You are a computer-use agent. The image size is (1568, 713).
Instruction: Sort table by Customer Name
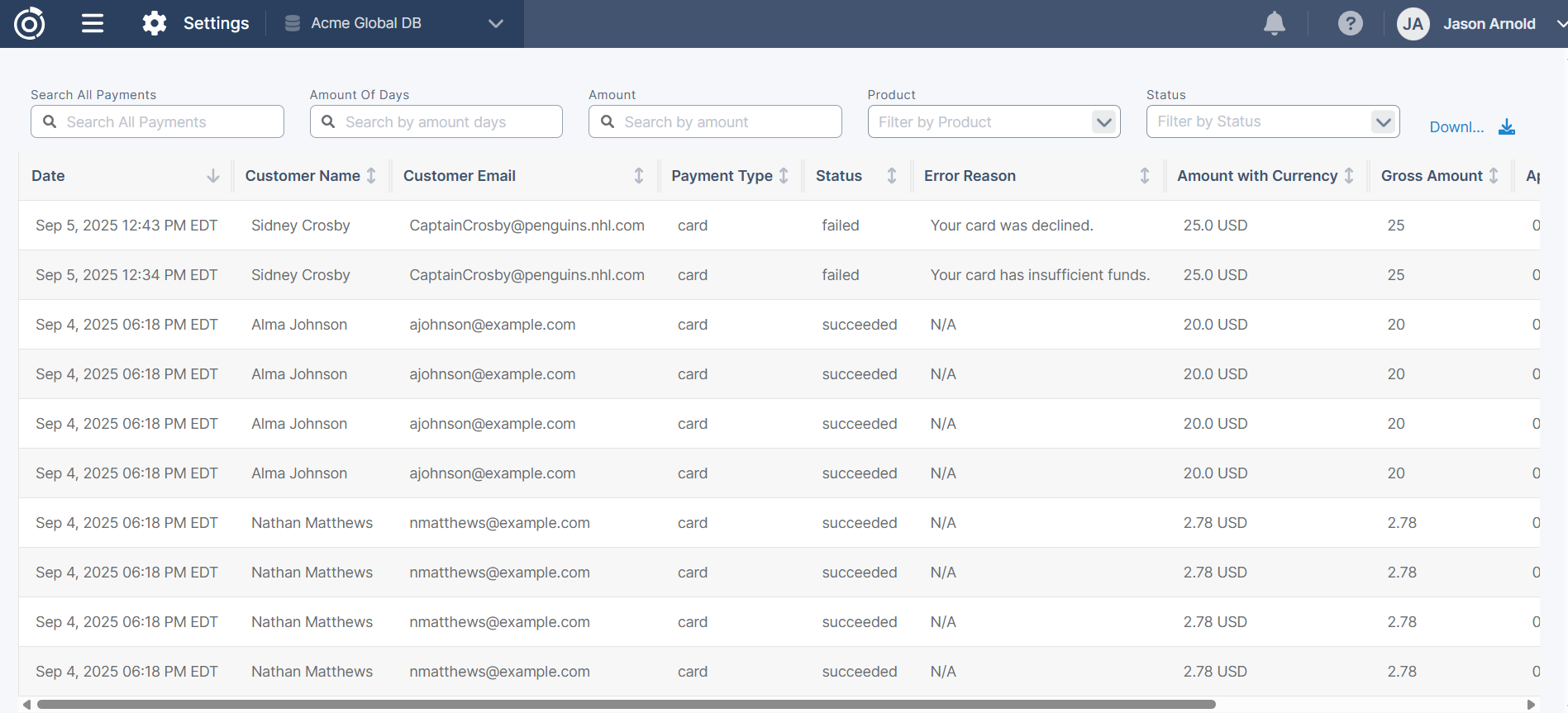[371, 176]
